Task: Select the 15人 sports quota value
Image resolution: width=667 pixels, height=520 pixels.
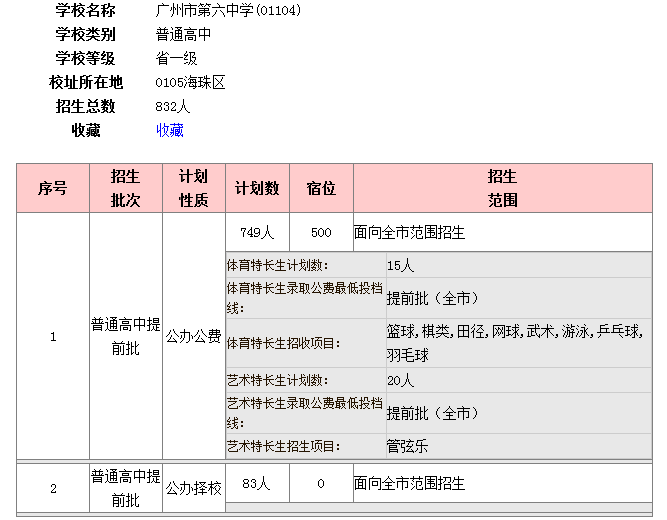Action: click(x=400, y=266)
